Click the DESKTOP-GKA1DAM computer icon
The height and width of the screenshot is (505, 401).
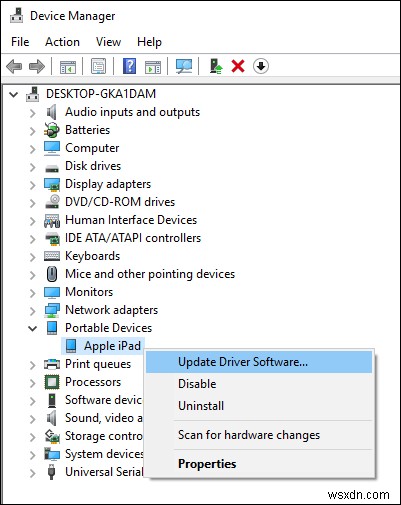coord(33,94)
